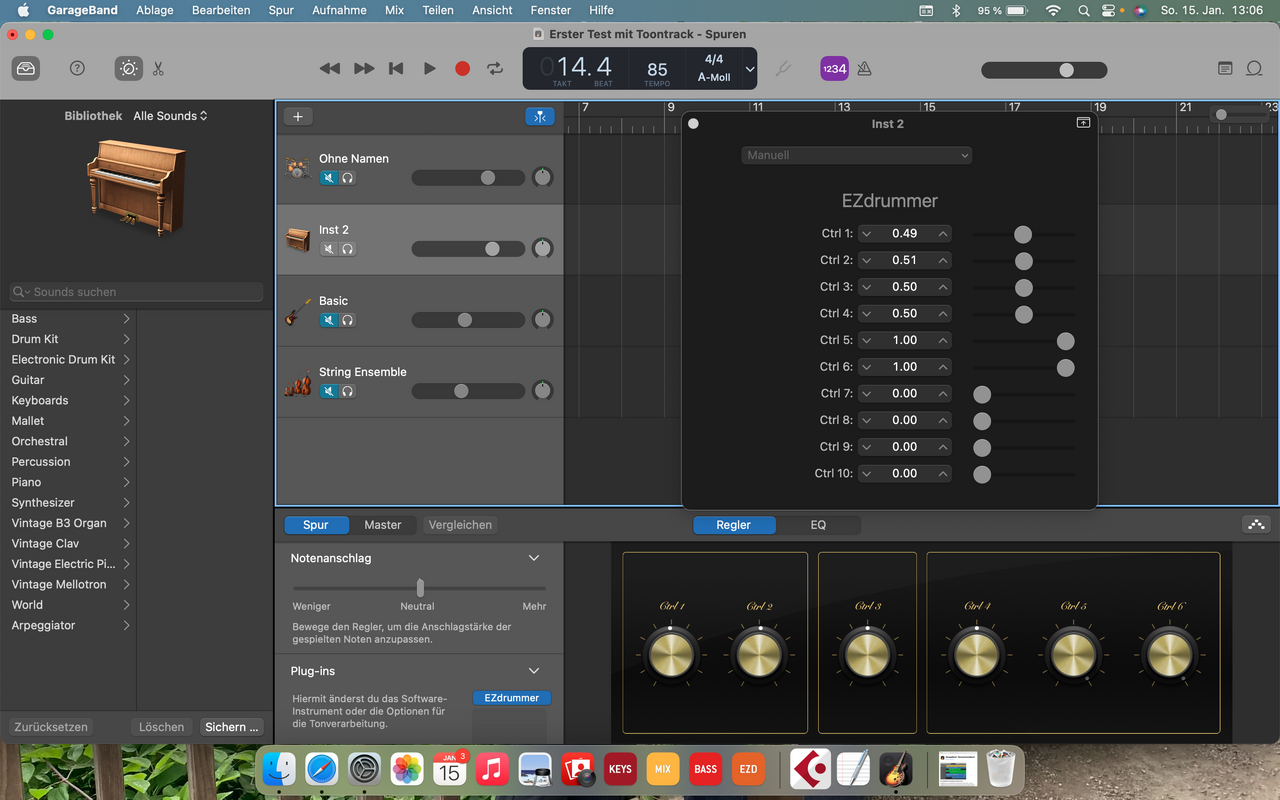The image size is (1280, 800).
Task: Open the Library panel icon
Action: tap(26, 68)
